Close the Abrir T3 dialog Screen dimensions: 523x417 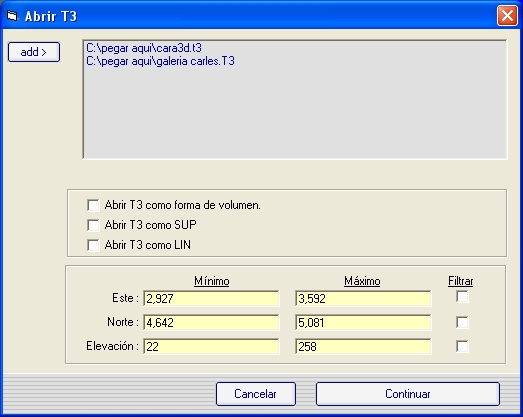click(x=507, y=16)
